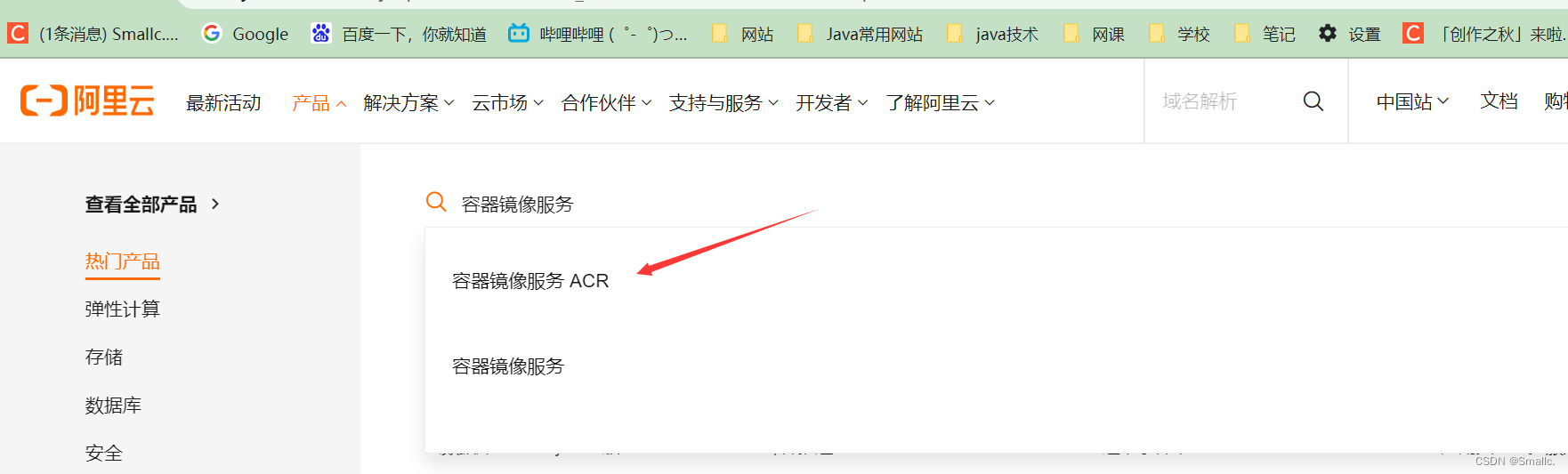Expand the 合作伙伴 menu

point(606,103)
